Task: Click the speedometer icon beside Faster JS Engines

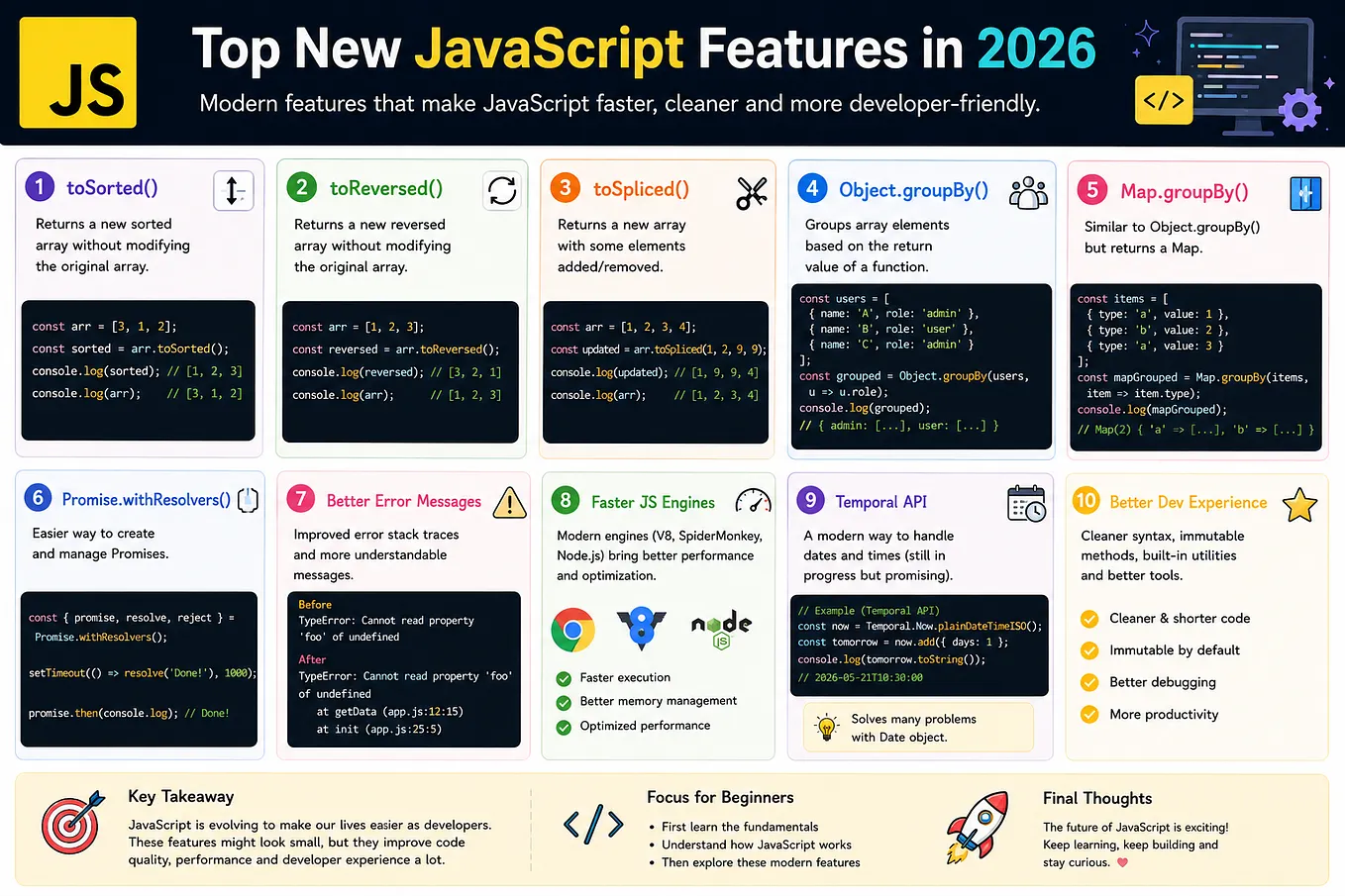Action: pyautogui.click(x=753, y=501)
